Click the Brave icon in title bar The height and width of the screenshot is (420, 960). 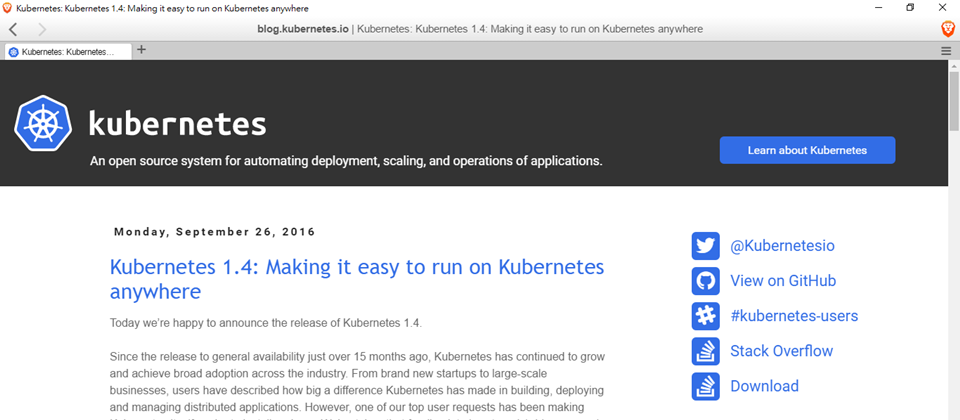pos(7,9)
